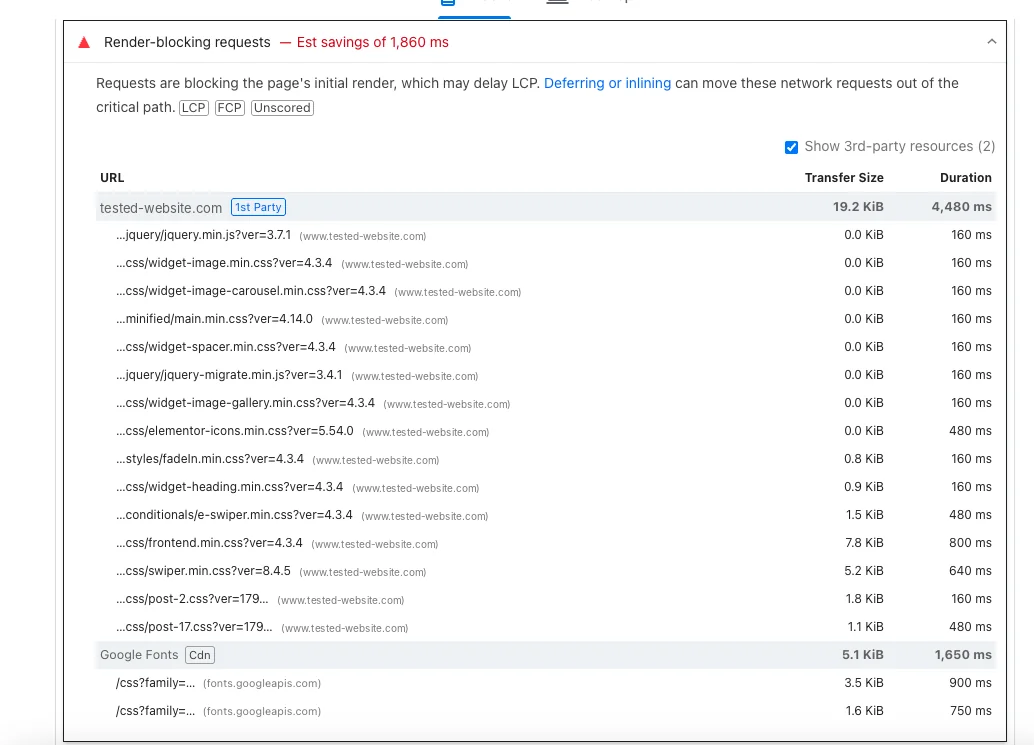This screenshot has height=745, width=1034.
Task: Open the Google Fonts URL sized 1.6 KiB
Action: [156, 711]
